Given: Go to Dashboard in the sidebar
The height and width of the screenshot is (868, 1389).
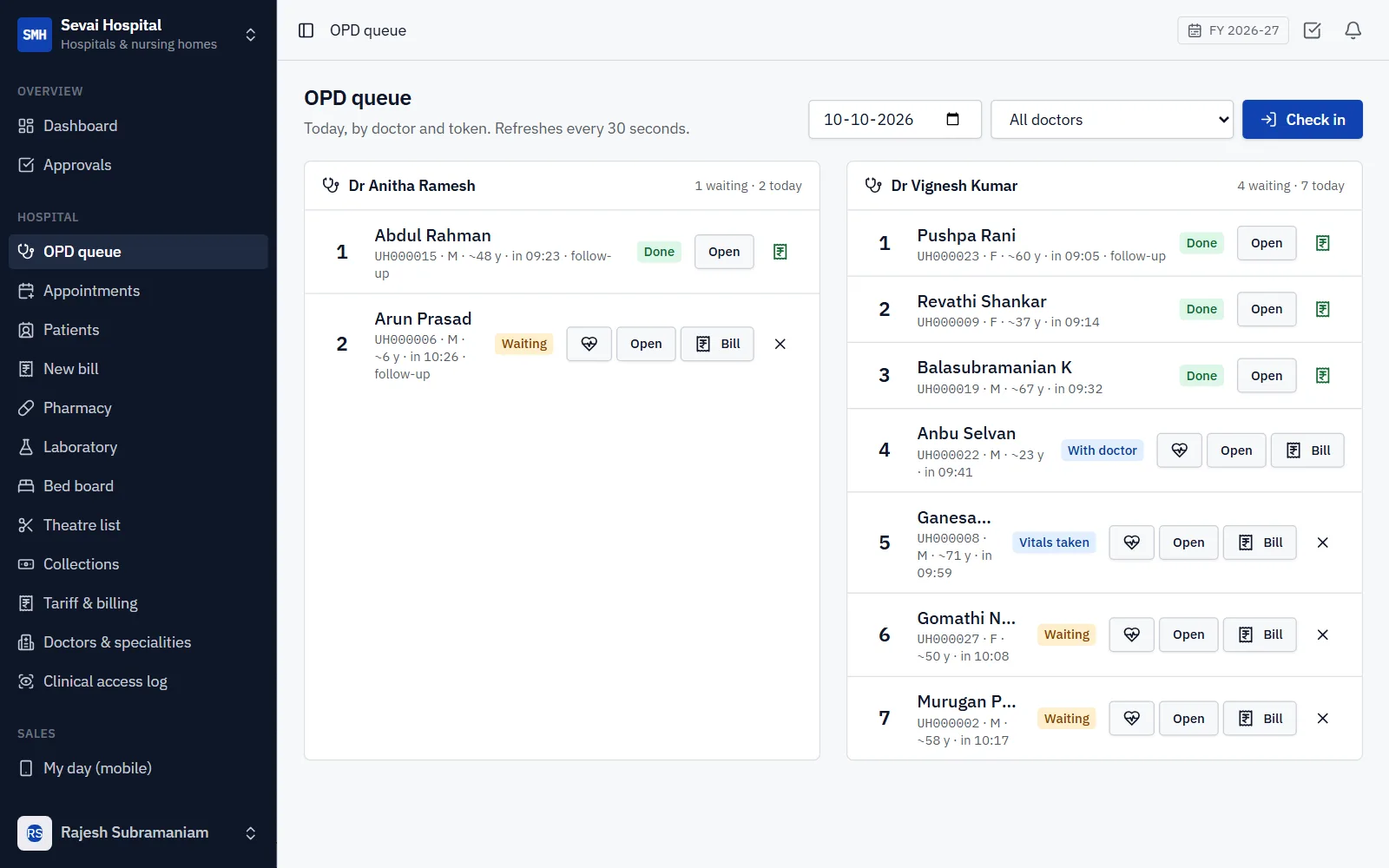Looking at the screenshot, I should coord(139,126).
